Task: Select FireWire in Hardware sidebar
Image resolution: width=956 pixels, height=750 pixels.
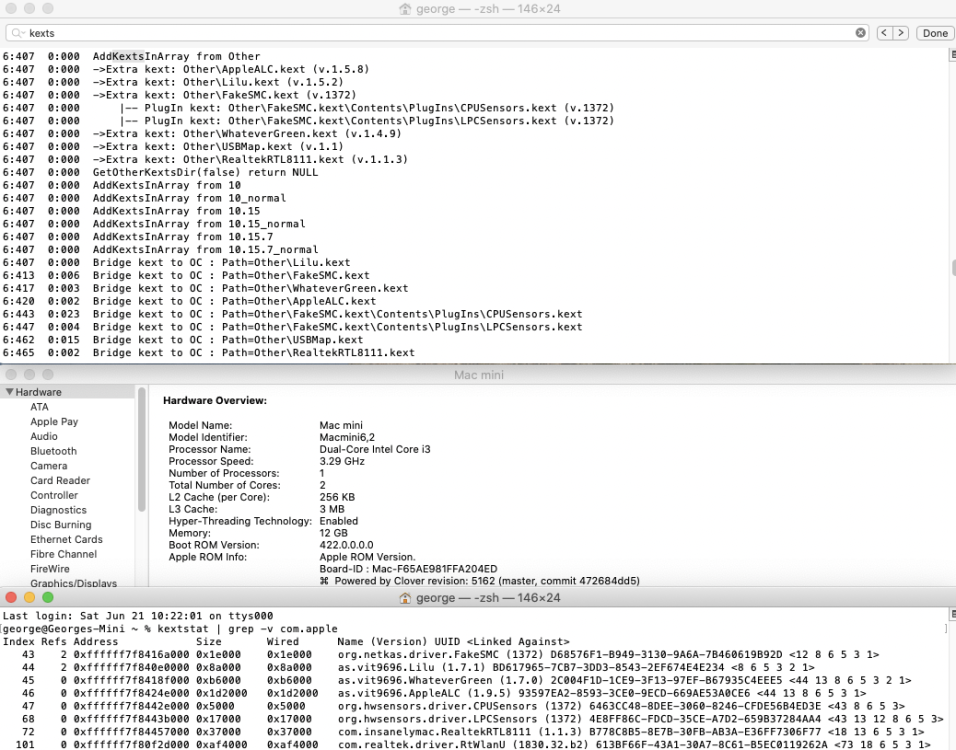Action: (x=50, y=569)
